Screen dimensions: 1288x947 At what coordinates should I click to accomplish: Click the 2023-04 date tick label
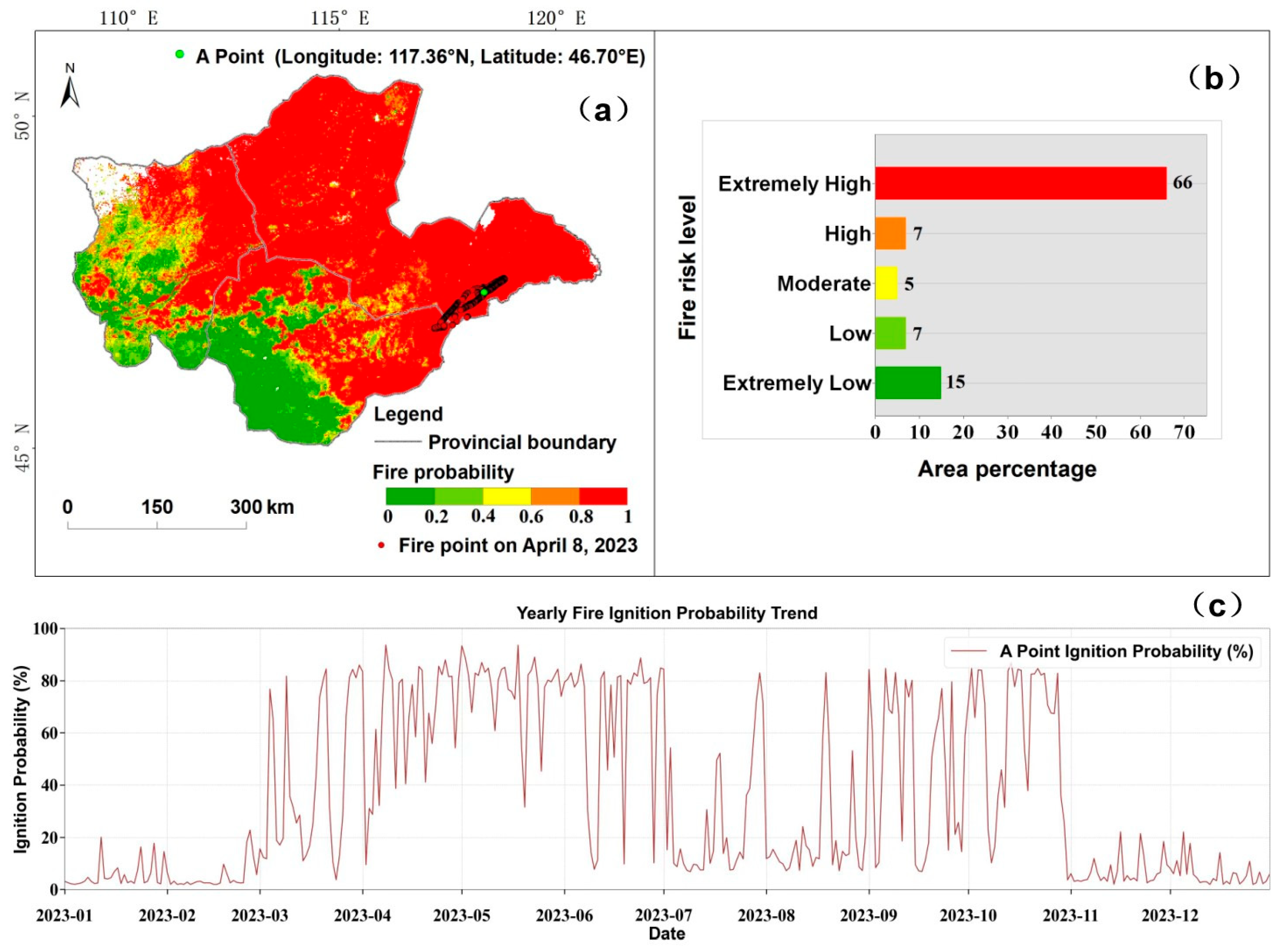click(x=362, y=915)
